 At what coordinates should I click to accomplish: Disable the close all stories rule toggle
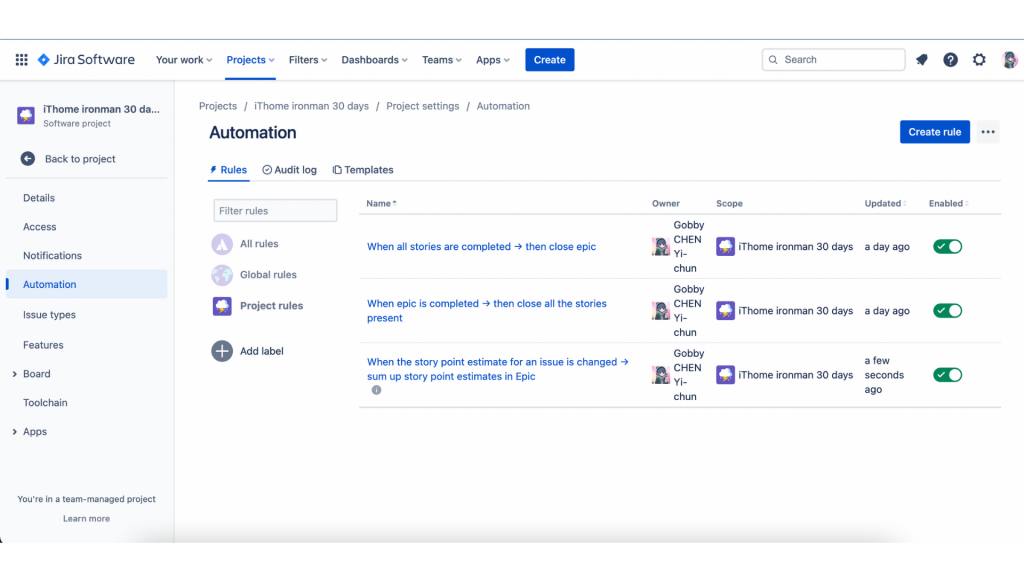(x=948, y=310)
